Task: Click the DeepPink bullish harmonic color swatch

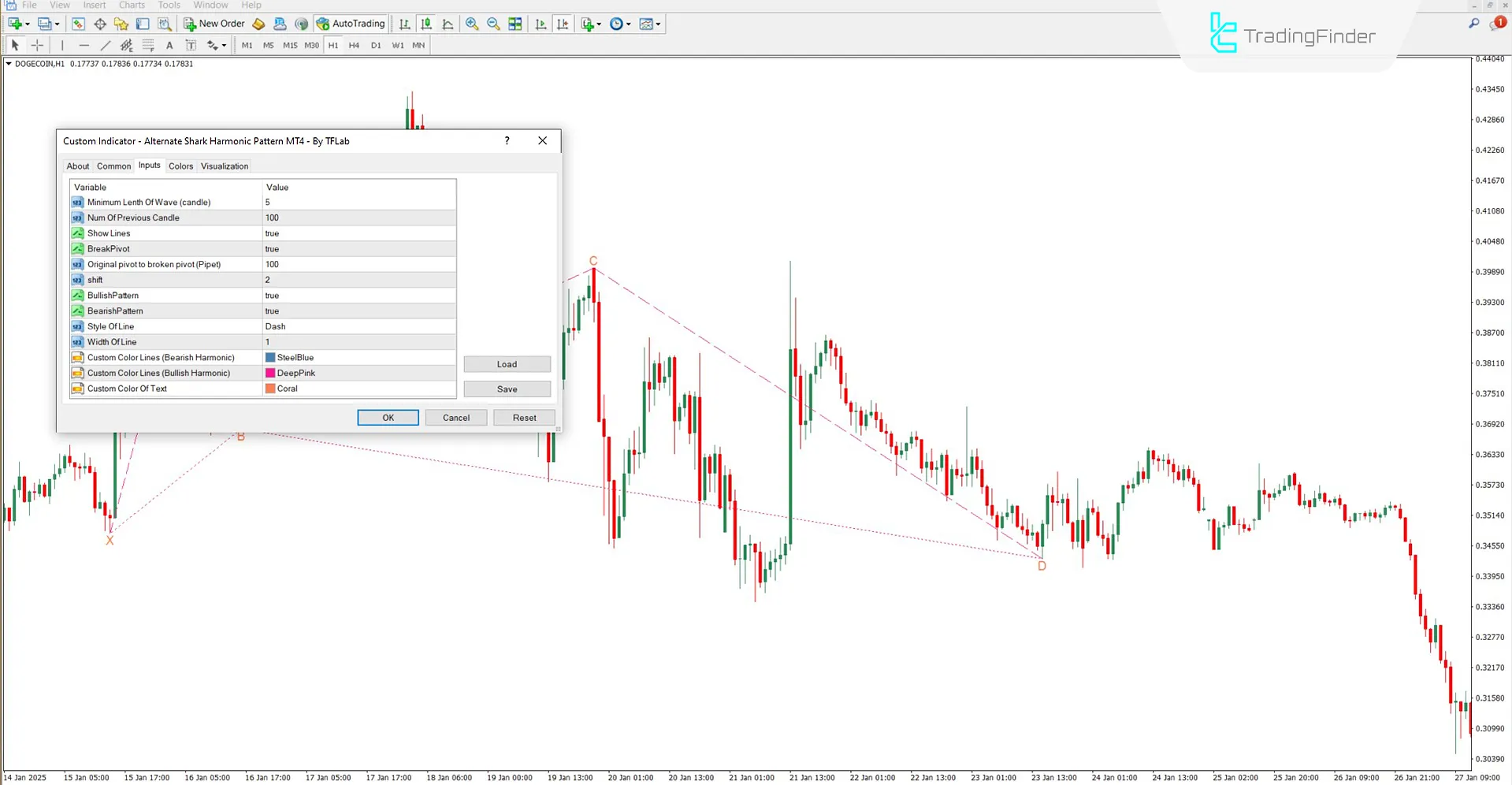Action: pyautogui.click(x=272, y=373)
